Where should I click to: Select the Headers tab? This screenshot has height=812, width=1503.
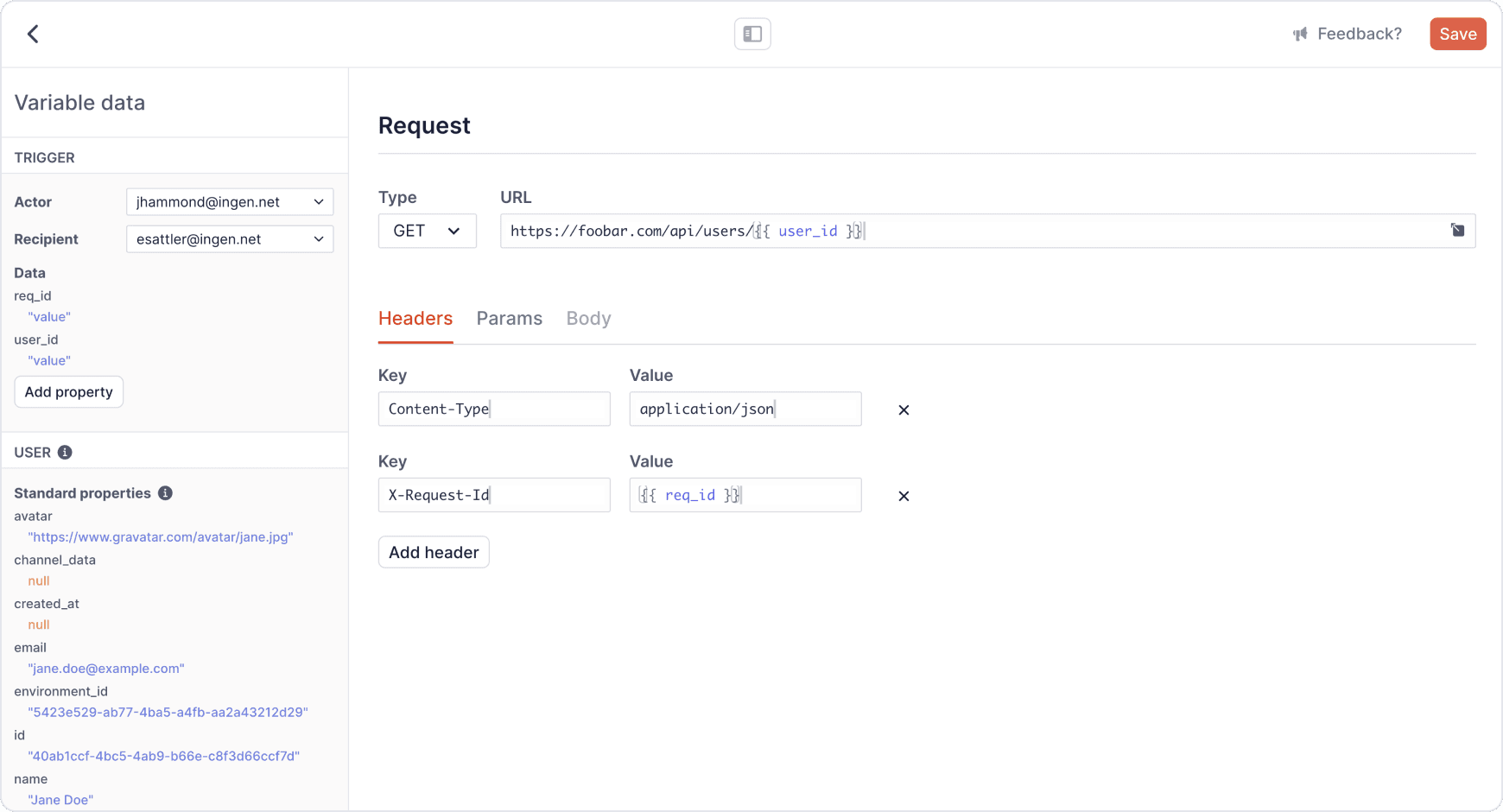pyautogui.click(x=415, y=319)
